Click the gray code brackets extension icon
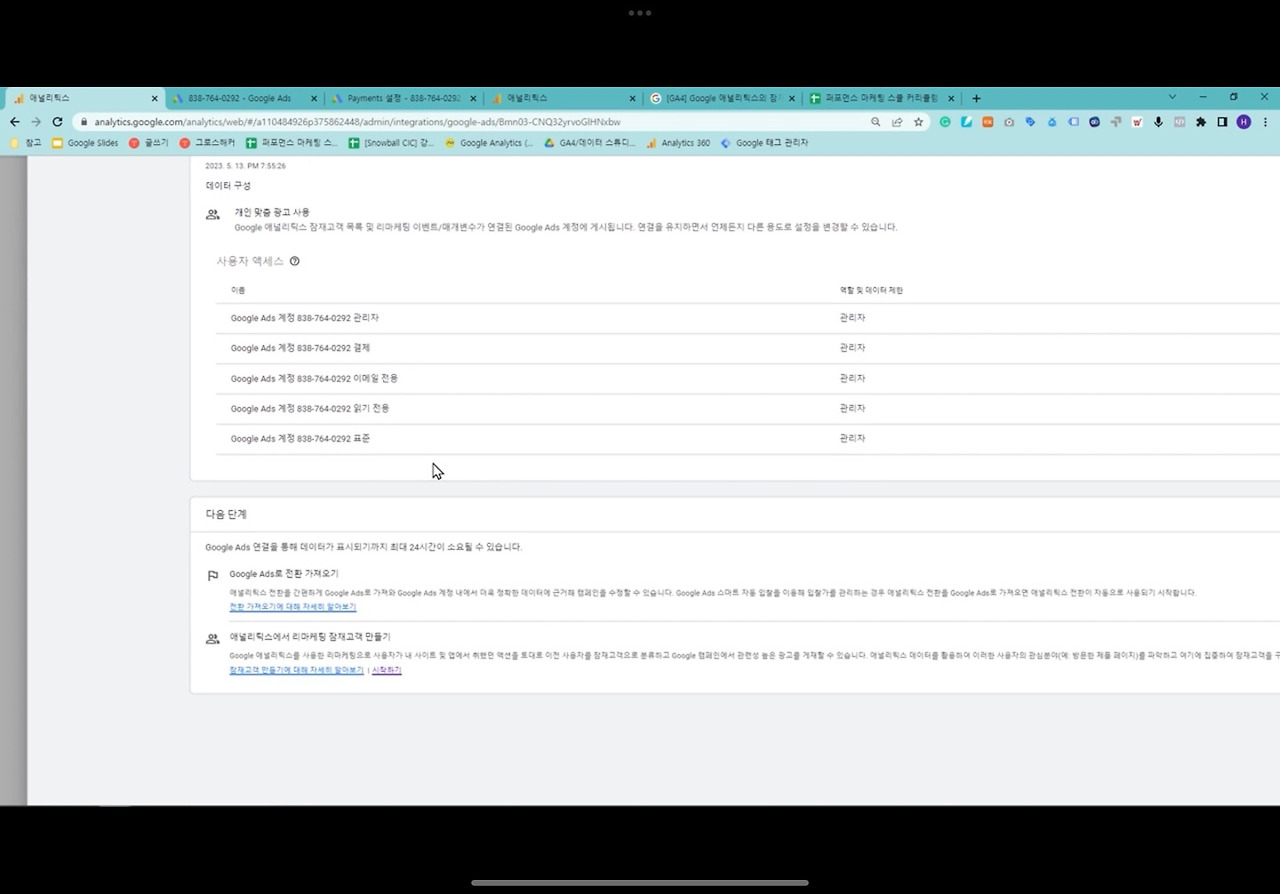Image resolution: width=1280 pixels, height=894 pixels. (1179, 122)
